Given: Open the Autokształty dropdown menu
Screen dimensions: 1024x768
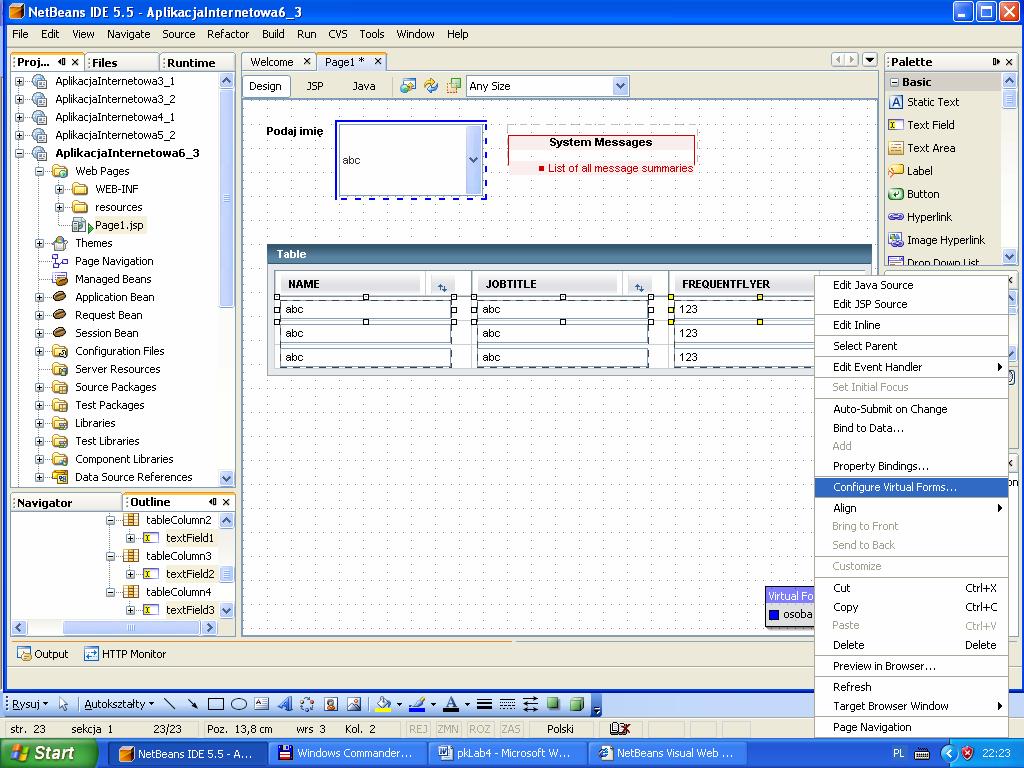Looking at the screenshot, I should tap(119, 704).
